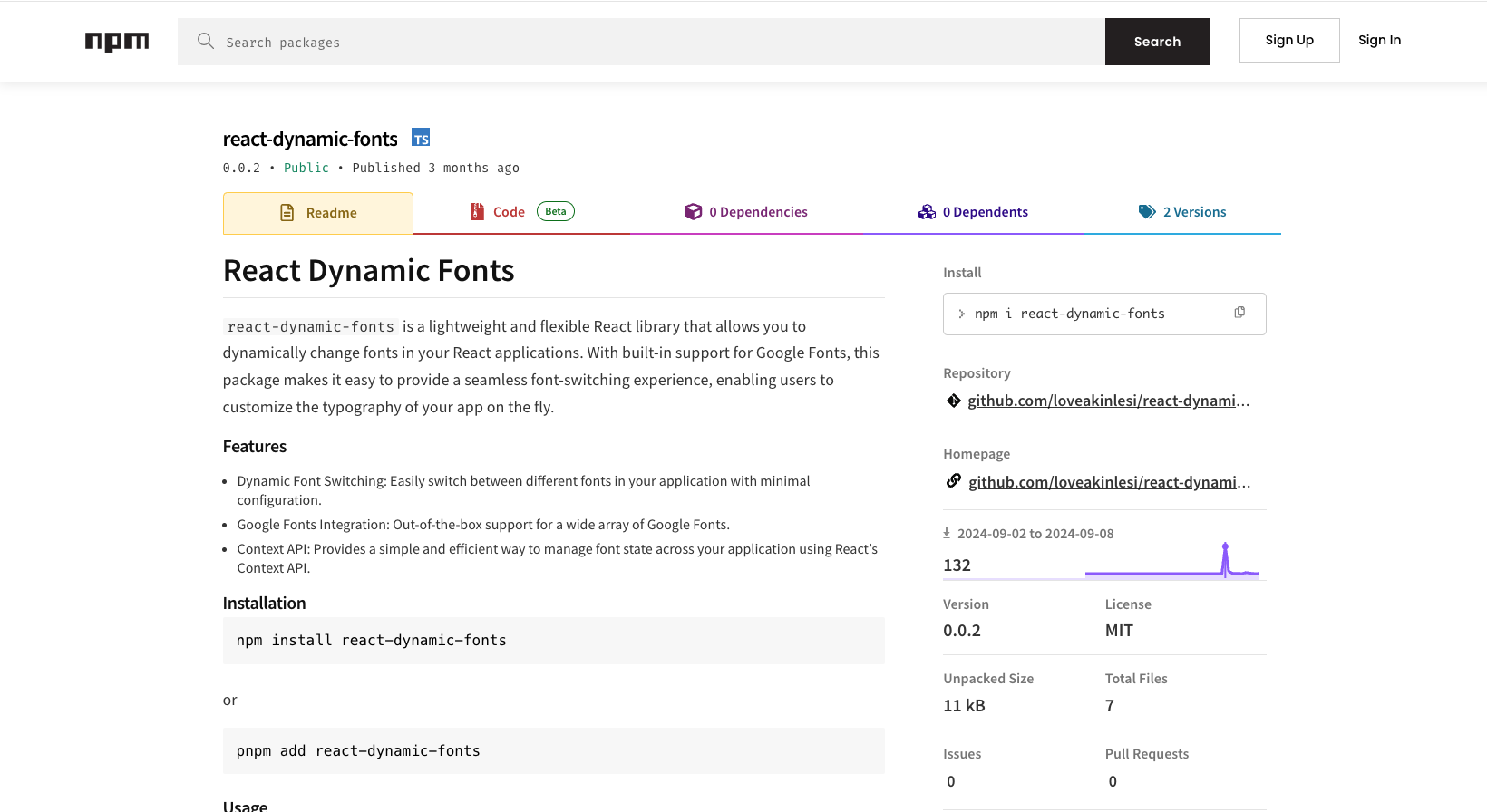
Task: Click the inline code 'react-dynamic-fonts' in description
Action: [x=311, y=327]
